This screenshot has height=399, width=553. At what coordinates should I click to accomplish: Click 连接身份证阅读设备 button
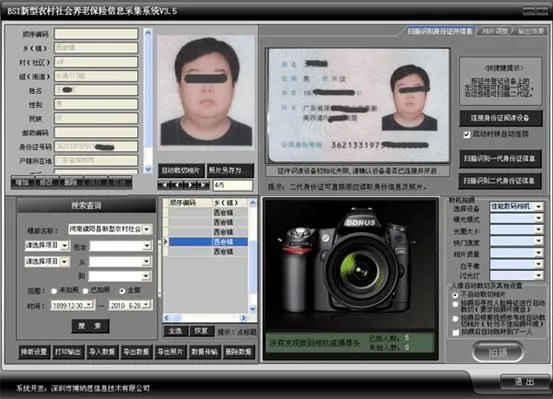pyautogui.click(x=500, y=118)
